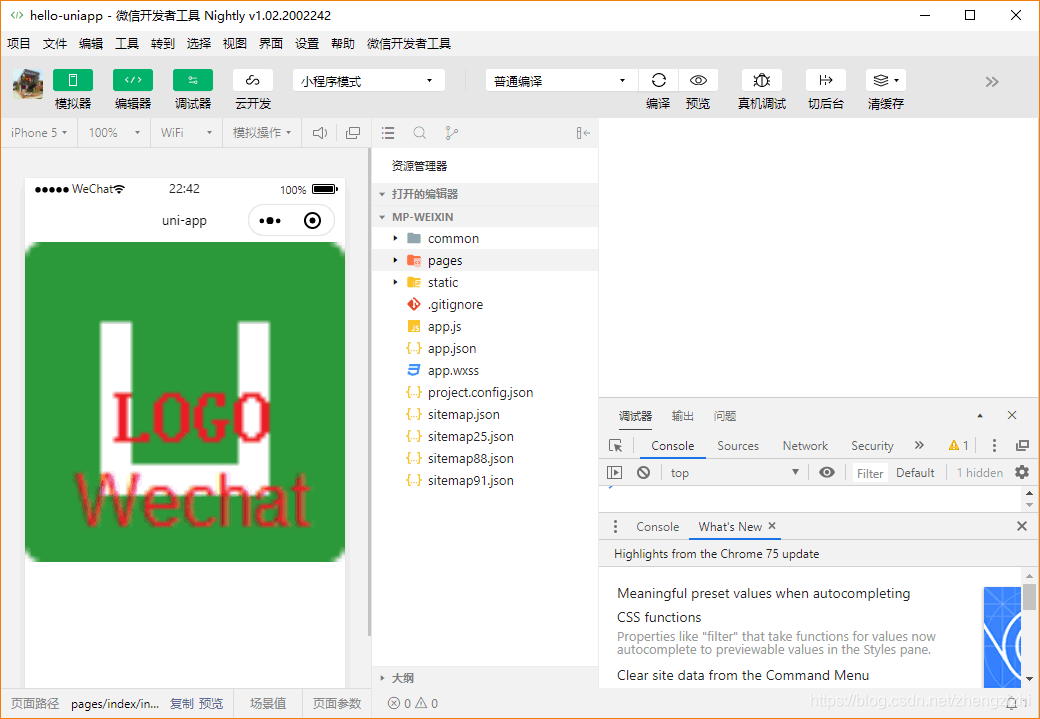Image resolution: width=1040 pixels, height=719 pixels.
Task: Open the 100% zoom dropdown
Action: tap(115, 133)
